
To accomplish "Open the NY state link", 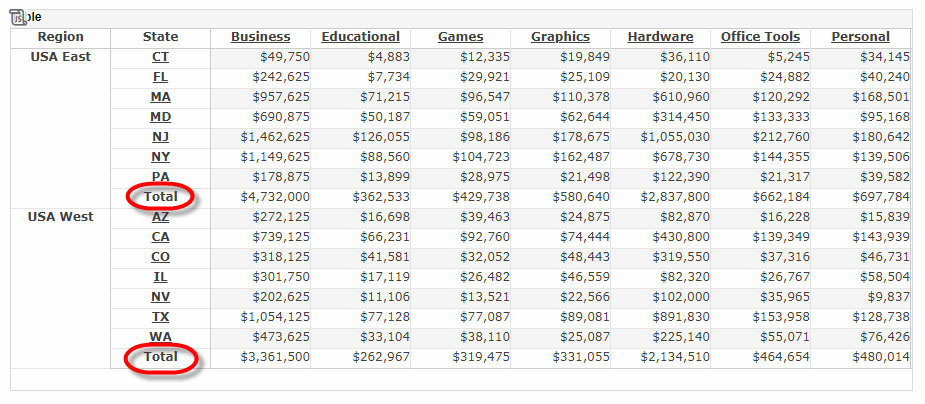I will [x=160, y=157].
